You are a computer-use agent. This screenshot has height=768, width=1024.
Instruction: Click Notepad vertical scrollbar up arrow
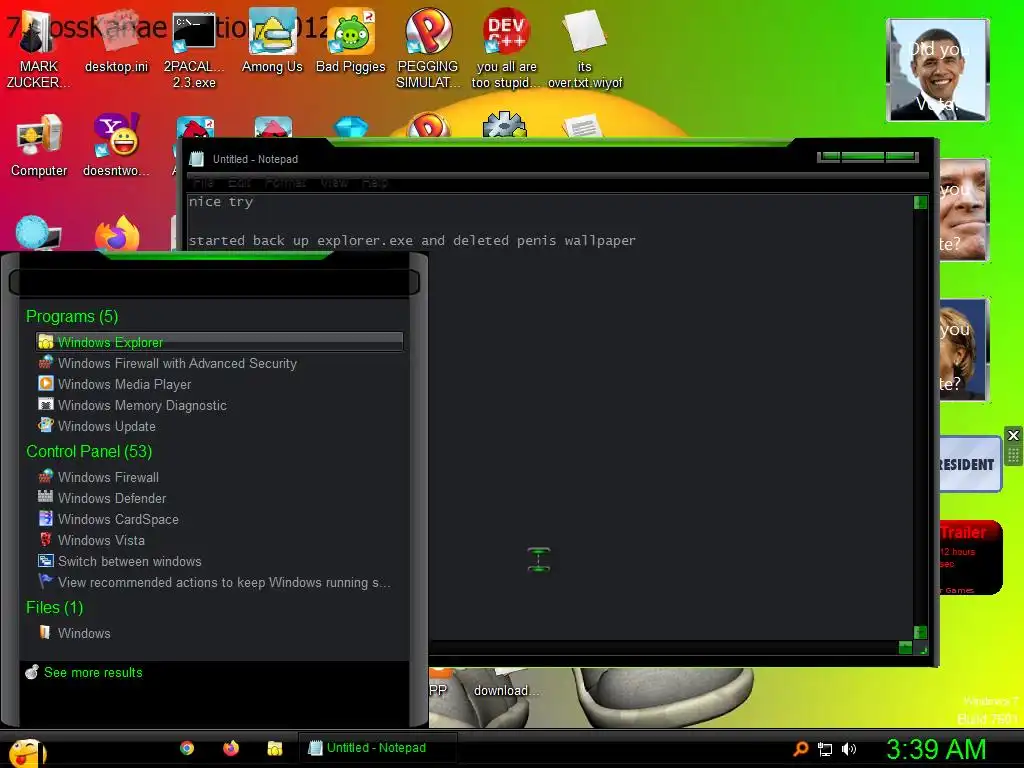[920, 202]
